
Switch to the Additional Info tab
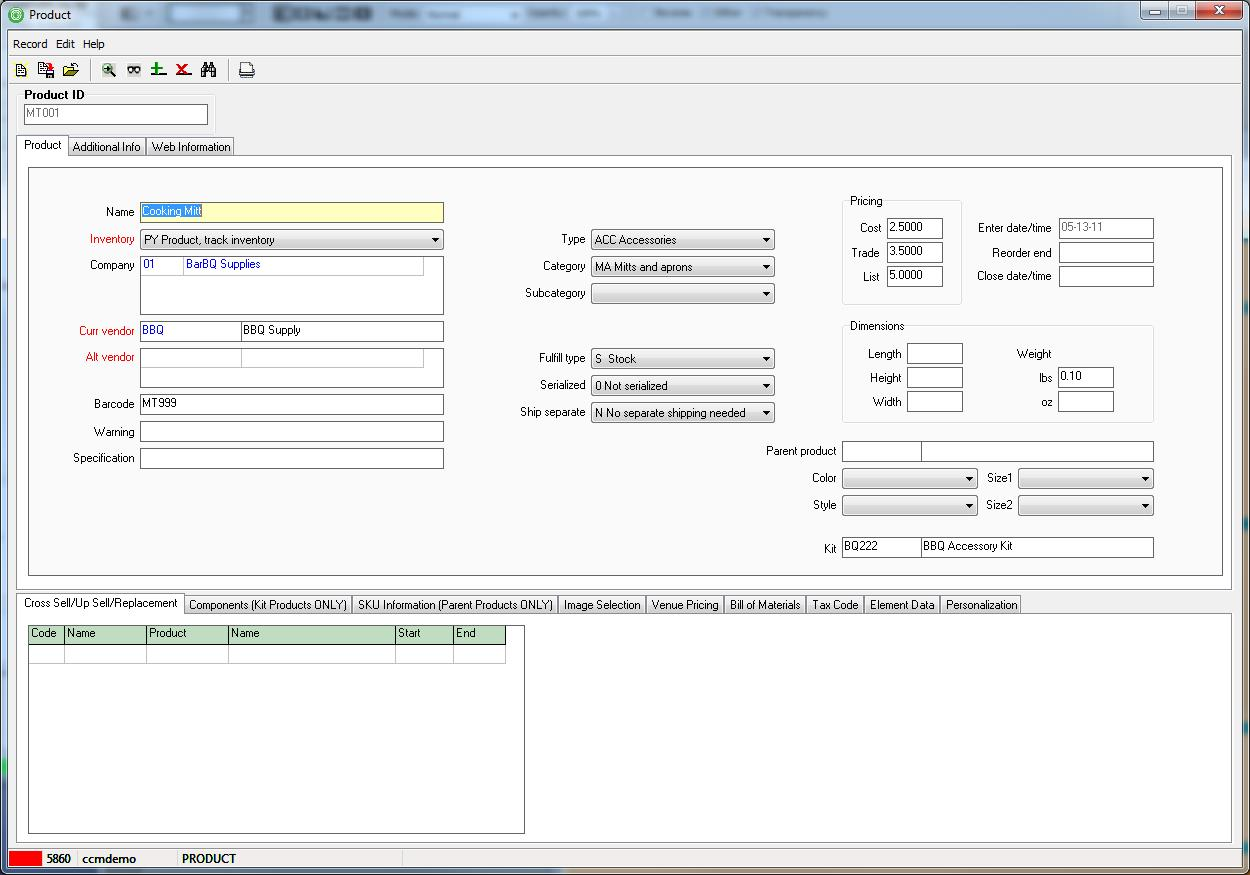click(107, 147)
